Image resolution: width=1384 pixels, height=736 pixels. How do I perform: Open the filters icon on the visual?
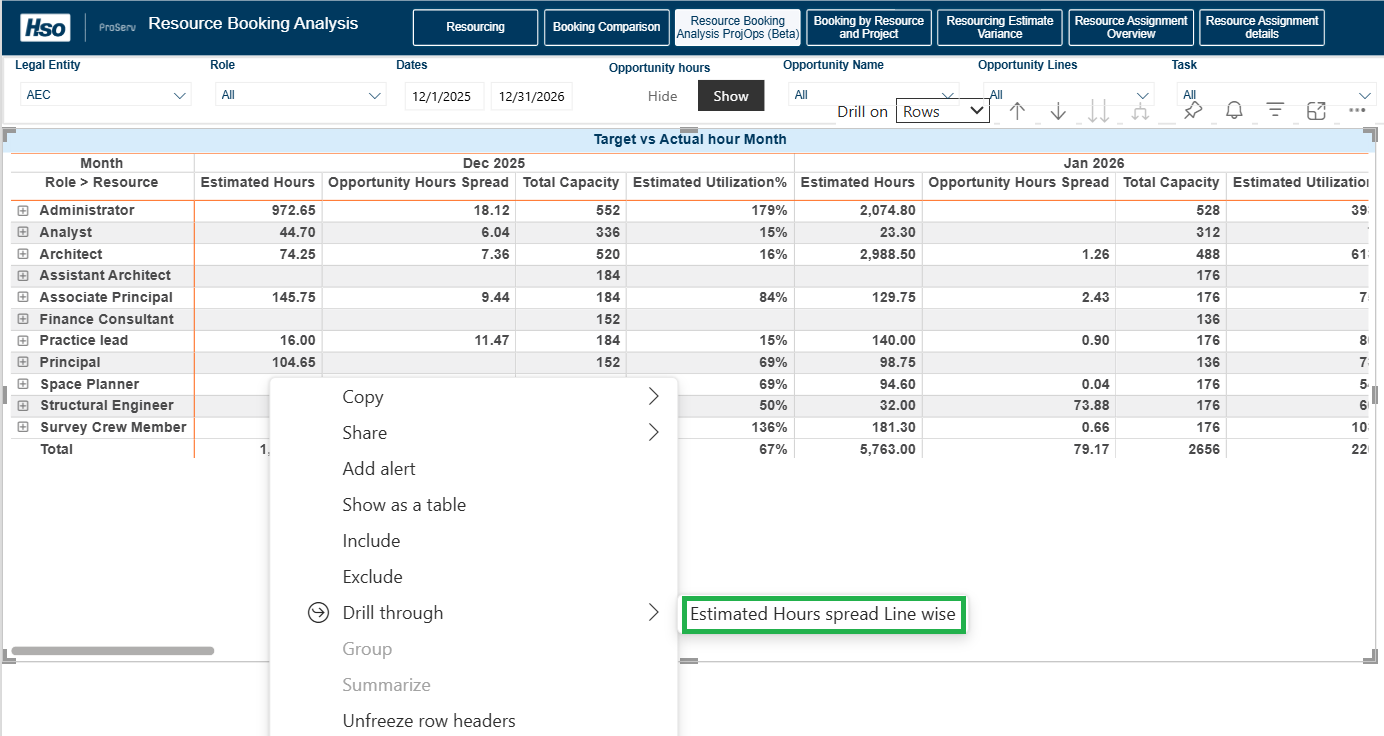(1275, 111)
